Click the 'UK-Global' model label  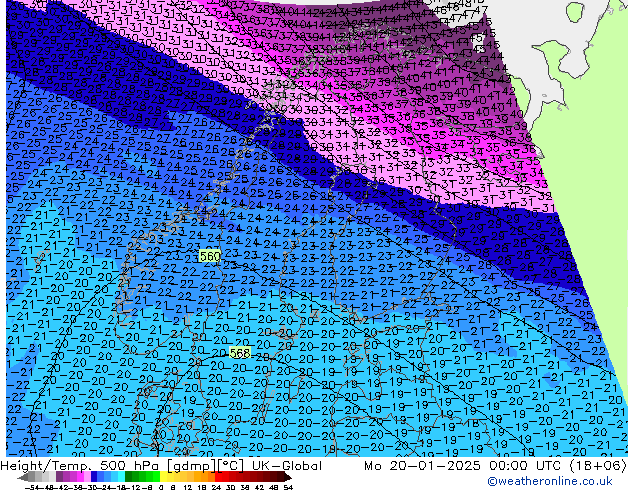click(287, 466)
